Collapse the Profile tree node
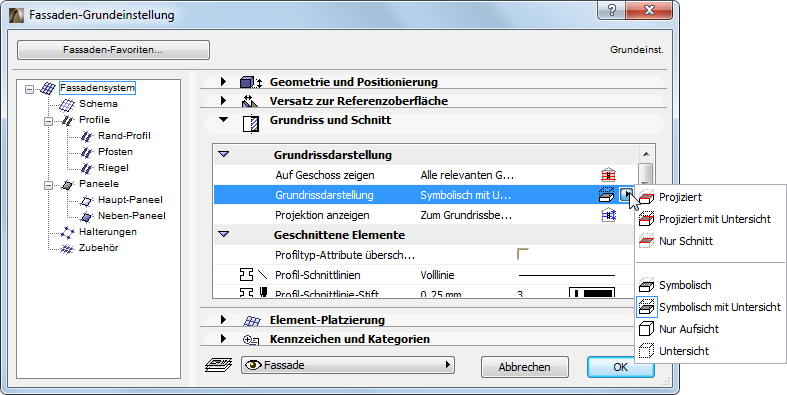Viewport: 787px width, 395px height. point(48,121)
